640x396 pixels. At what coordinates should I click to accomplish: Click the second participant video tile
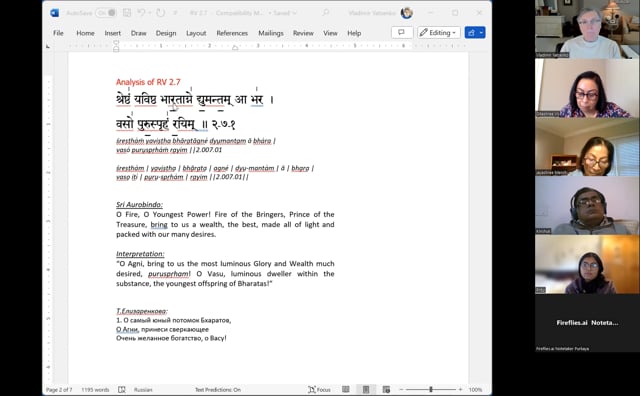click(x=587, y=88)
